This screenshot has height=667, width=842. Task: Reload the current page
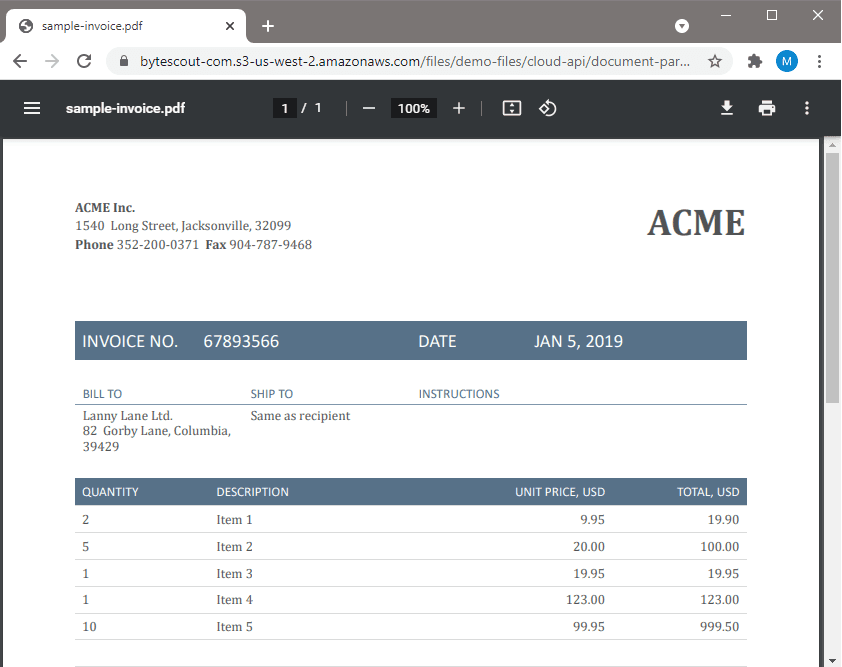(x=84, y=61)
